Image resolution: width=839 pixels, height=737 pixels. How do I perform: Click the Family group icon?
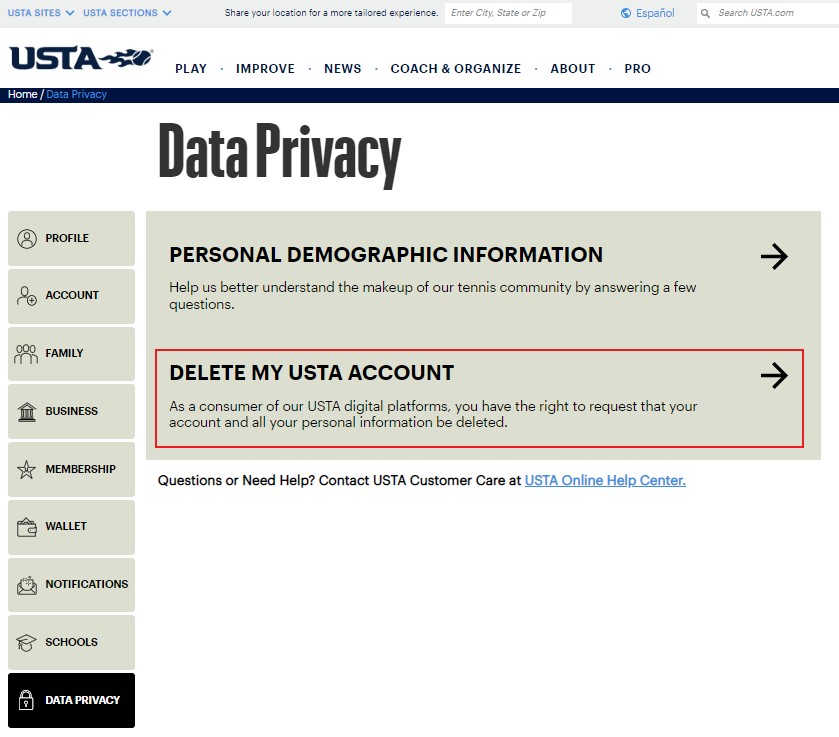click(x=26, y=354)
